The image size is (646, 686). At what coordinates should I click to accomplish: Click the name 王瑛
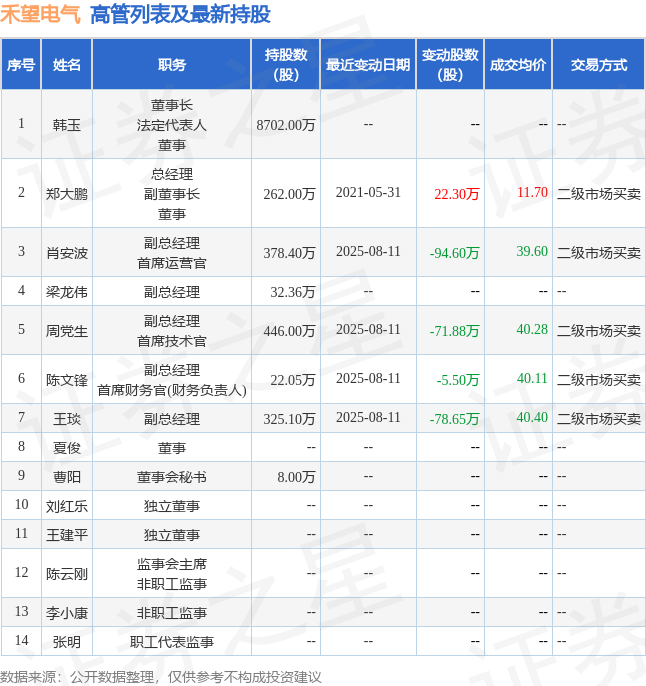(x=66, y=419)
